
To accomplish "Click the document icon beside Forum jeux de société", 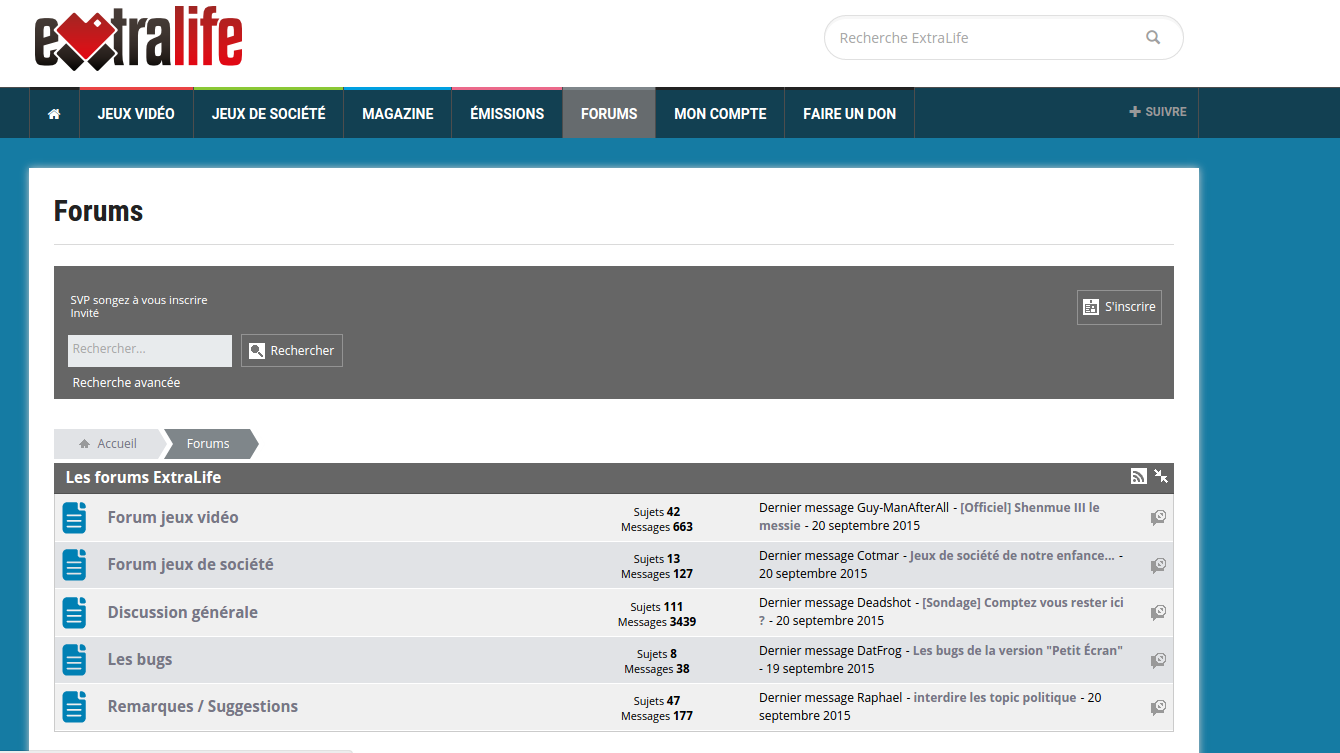I will (x=75, y=565).
